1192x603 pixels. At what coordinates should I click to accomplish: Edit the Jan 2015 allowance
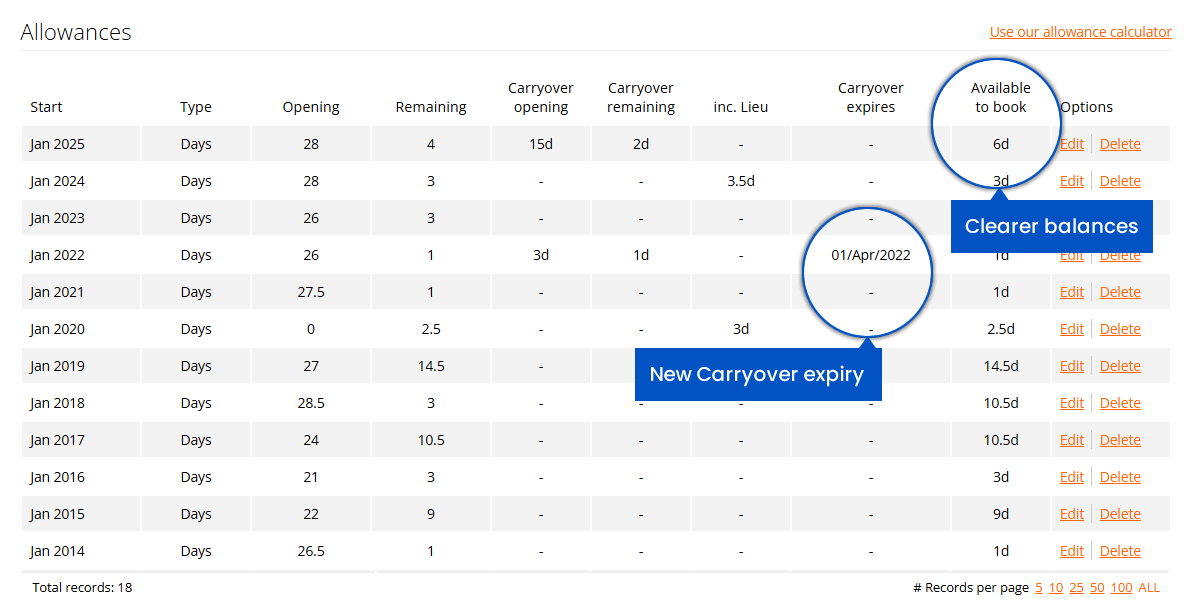click(x=1071, y=513)
